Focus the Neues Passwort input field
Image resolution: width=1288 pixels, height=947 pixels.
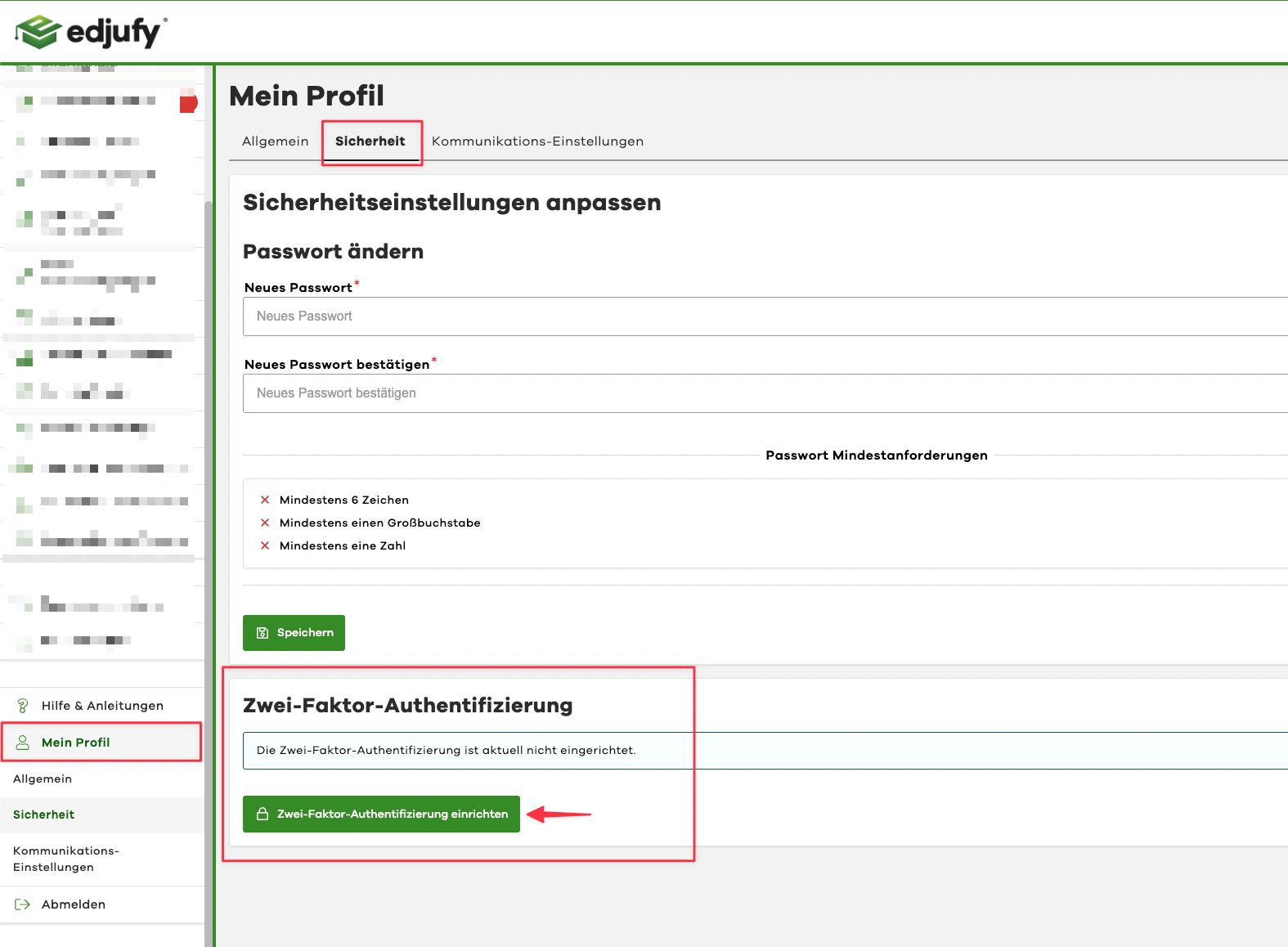(765, 316)
